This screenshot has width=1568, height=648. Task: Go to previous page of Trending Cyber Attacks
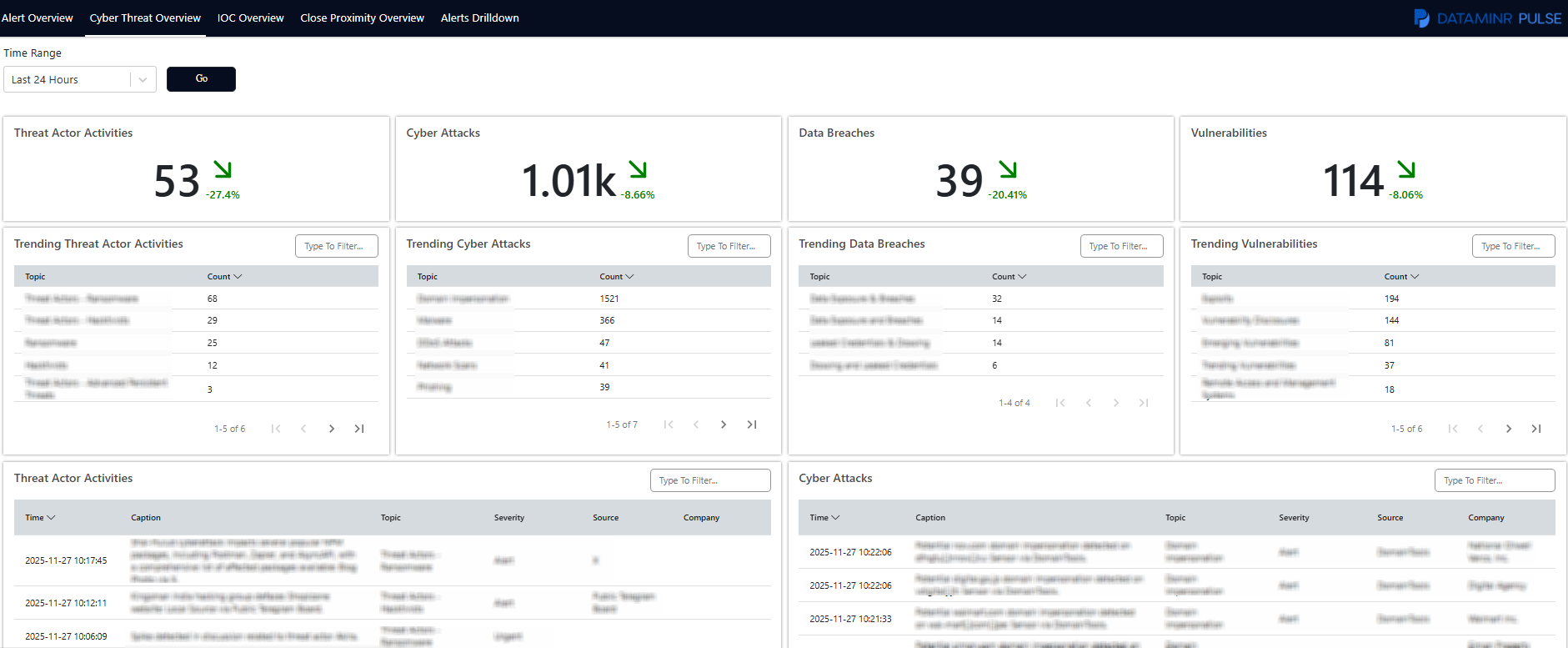pyautogui.click(x=696, y=424)
